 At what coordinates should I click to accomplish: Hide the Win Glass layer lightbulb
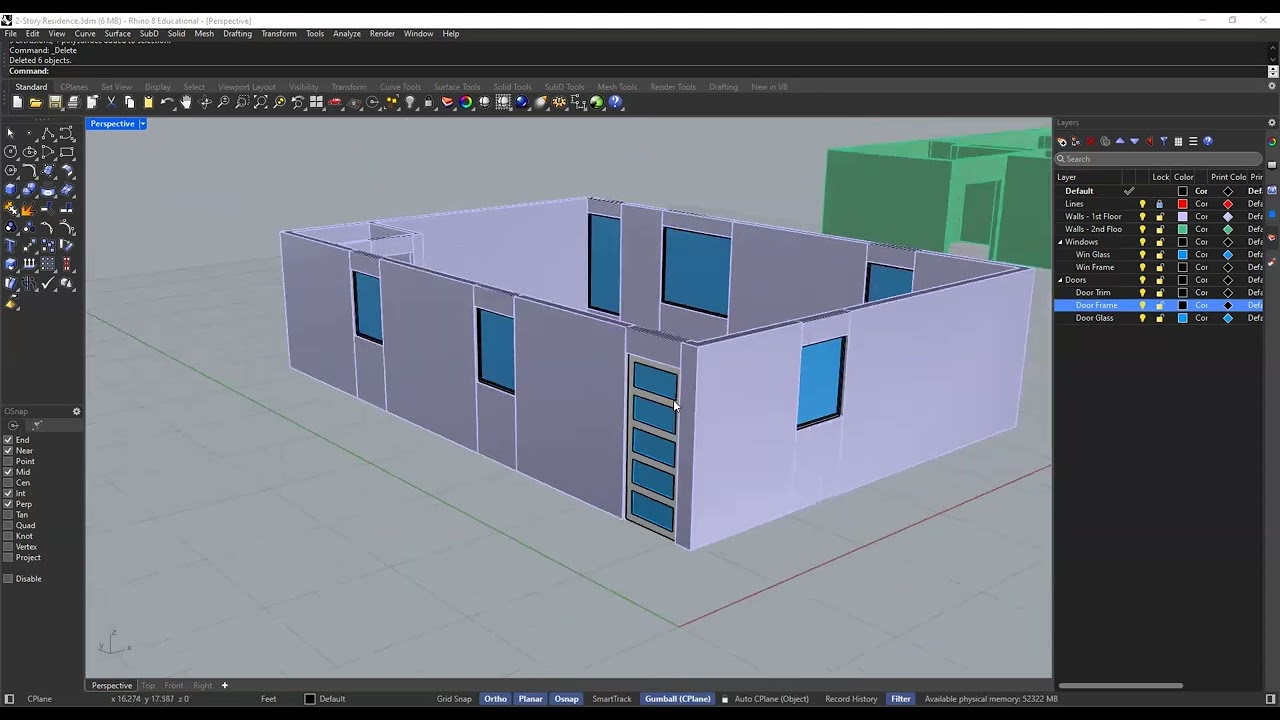click(1142, 255)
